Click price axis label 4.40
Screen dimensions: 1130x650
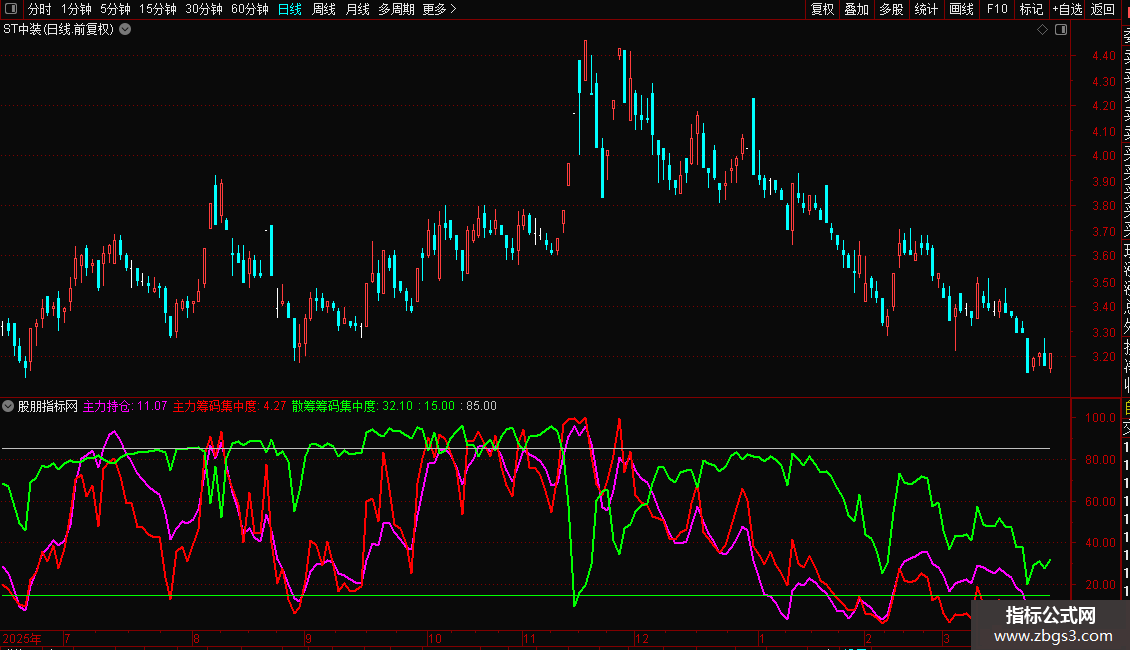1103,55
